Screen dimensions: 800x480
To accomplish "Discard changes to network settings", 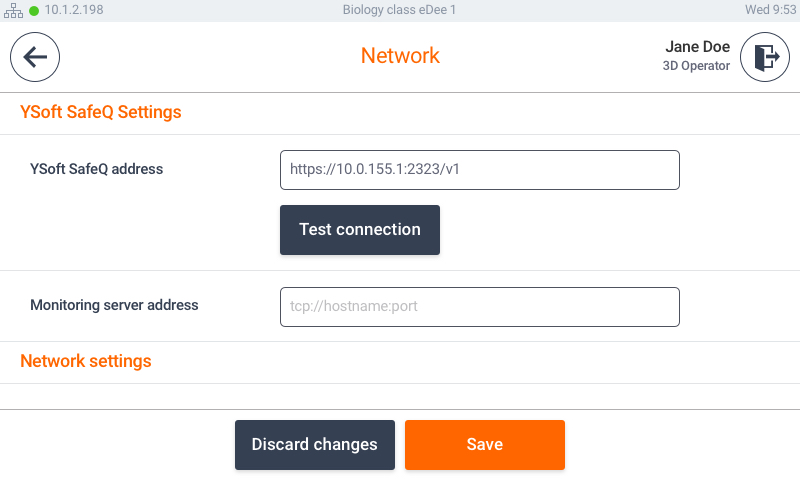I will click(x=314, y=445).
